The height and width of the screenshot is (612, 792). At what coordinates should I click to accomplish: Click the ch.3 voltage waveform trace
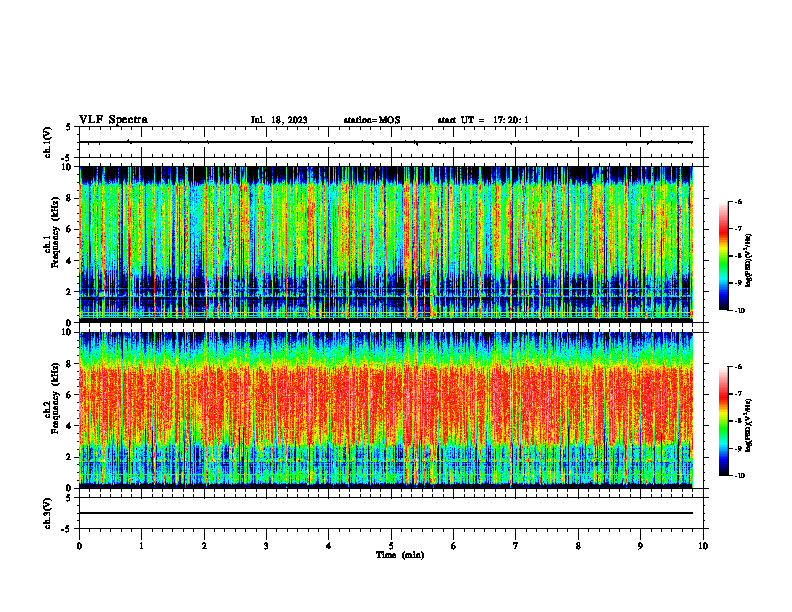pos(386,513)
